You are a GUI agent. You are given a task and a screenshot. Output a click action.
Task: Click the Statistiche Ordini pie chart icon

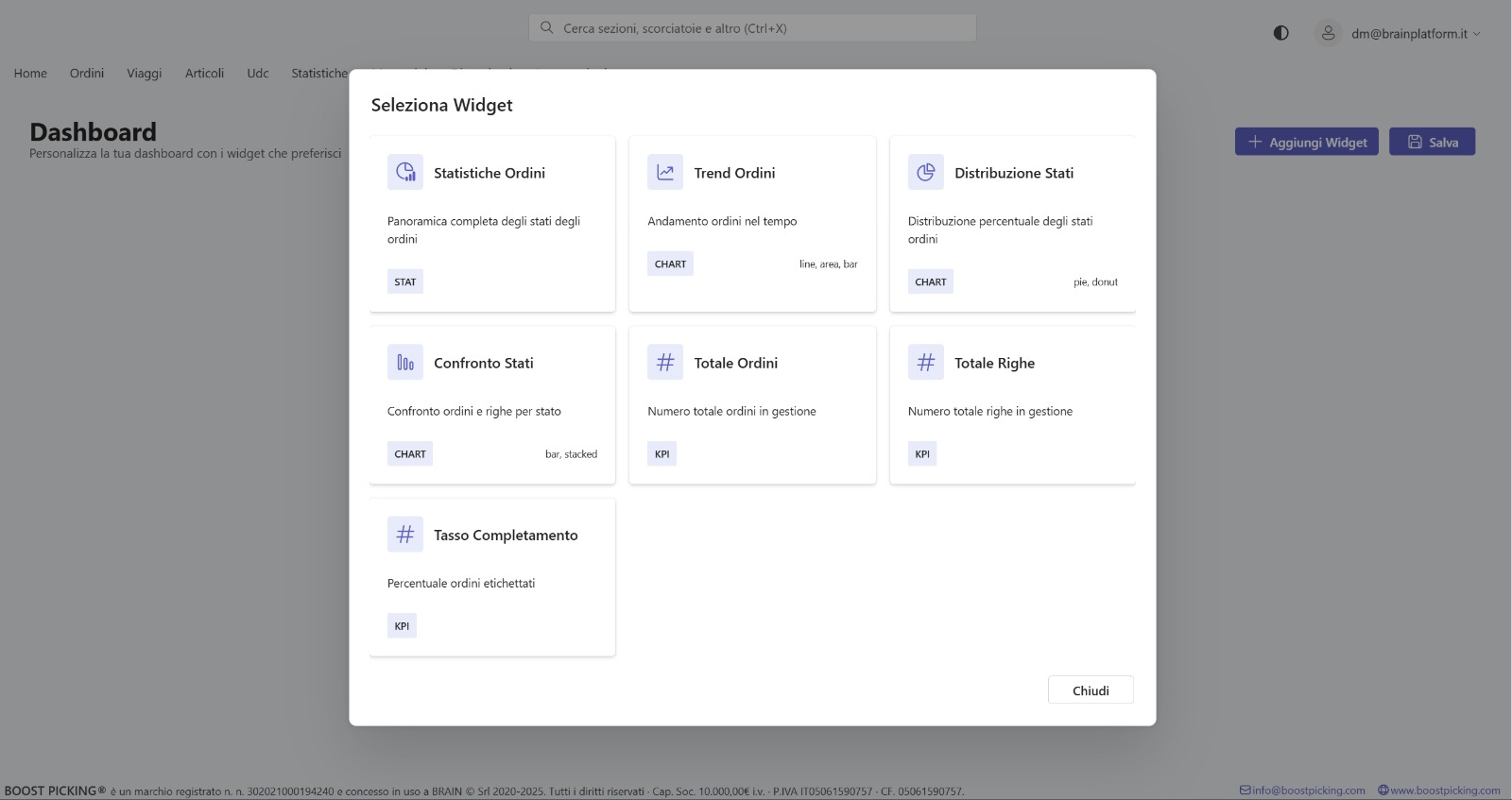click(x=405, y=172)
